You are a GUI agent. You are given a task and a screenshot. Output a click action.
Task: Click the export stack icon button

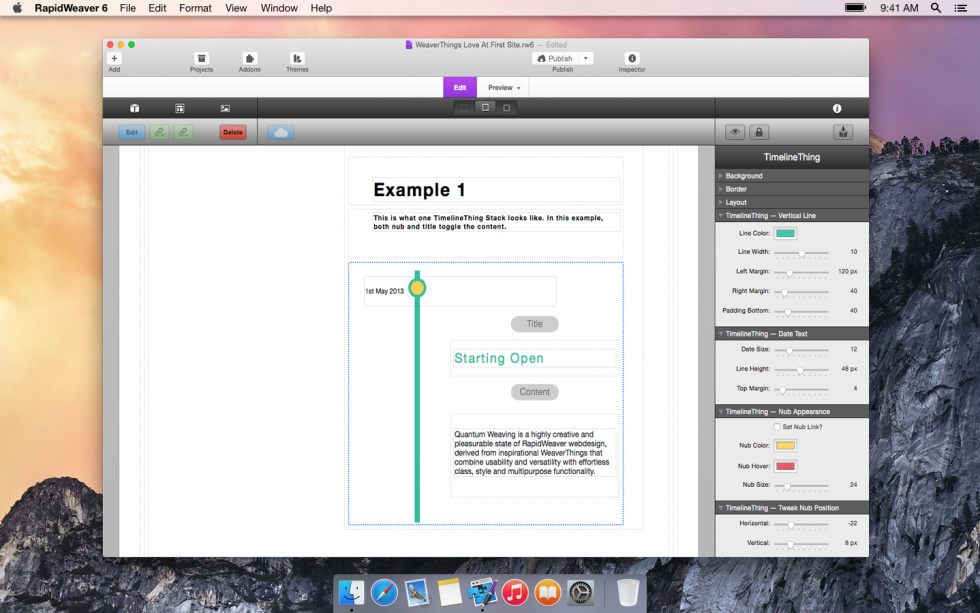(843, 132)
